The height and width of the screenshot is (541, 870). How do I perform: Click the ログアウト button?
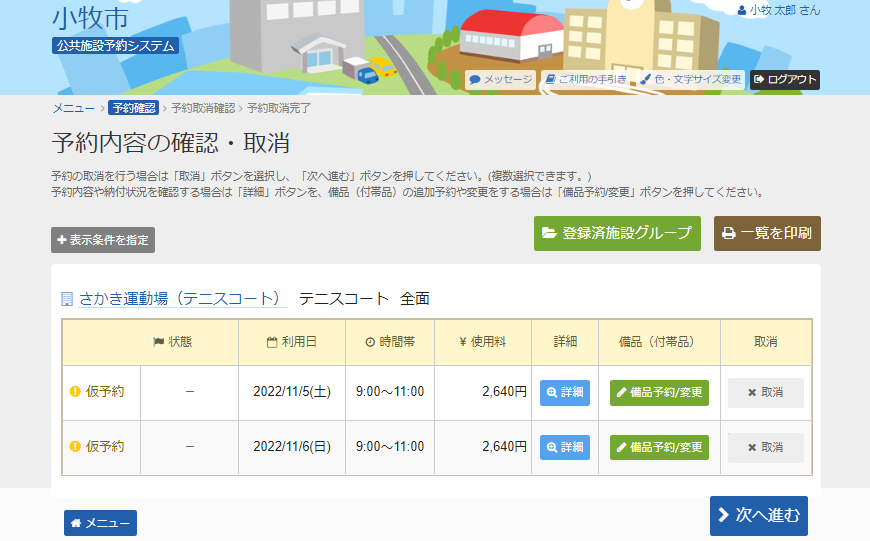pos(785,79)
